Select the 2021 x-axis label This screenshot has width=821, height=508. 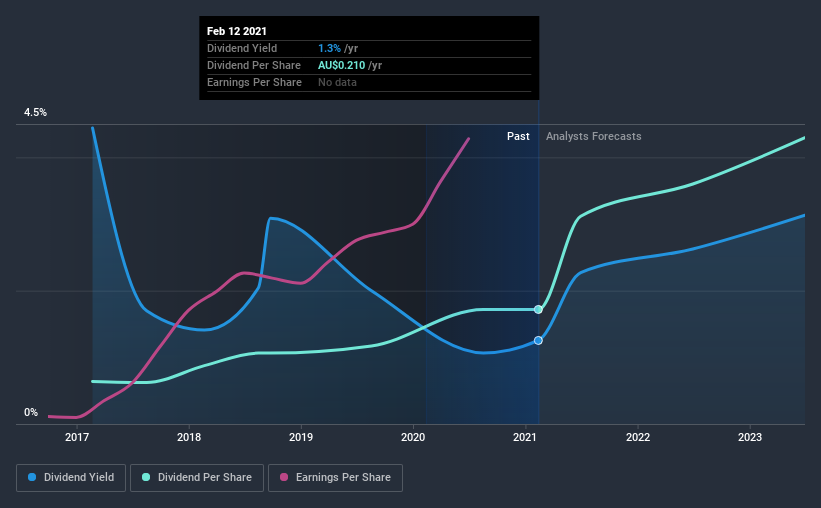coord(525,437)
